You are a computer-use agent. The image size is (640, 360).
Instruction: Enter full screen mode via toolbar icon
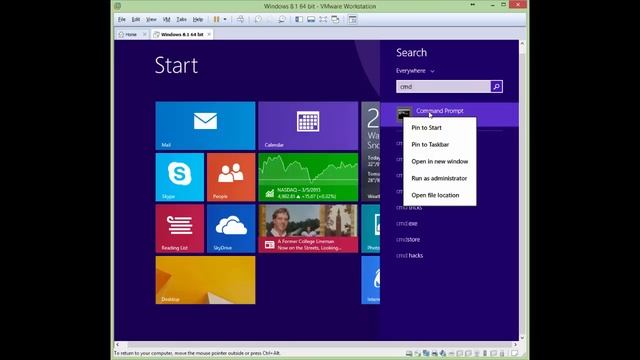click(323, 19)
